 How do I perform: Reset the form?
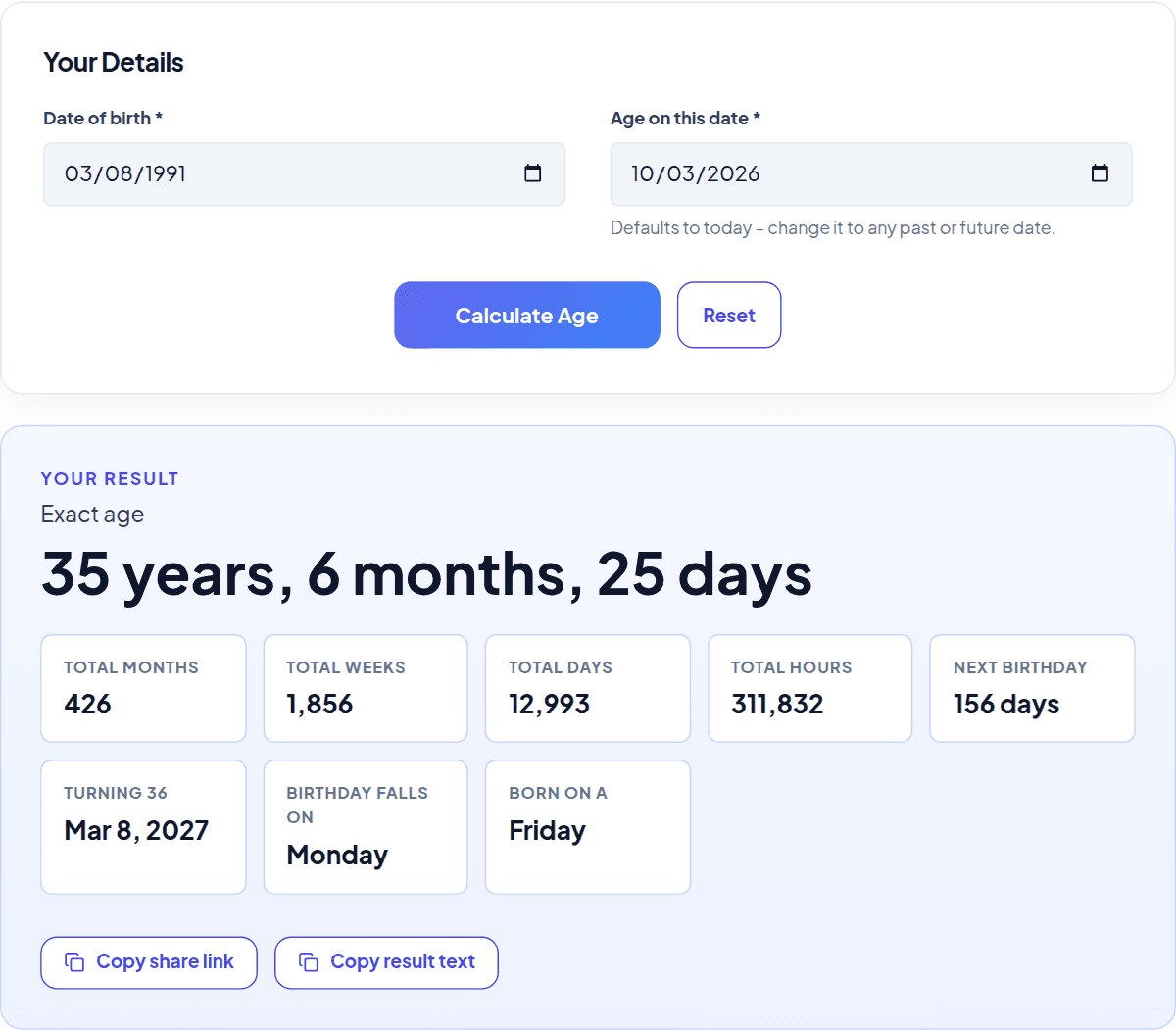click(729, 316)
